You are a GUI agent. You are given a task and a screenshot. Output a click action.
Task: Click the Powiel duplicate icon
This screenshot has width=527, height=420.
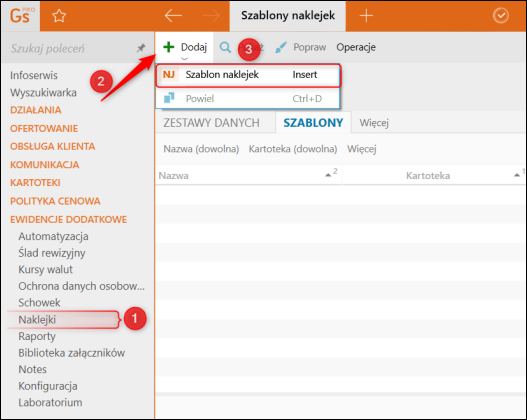pyautogui.click(x=169, y=98)
